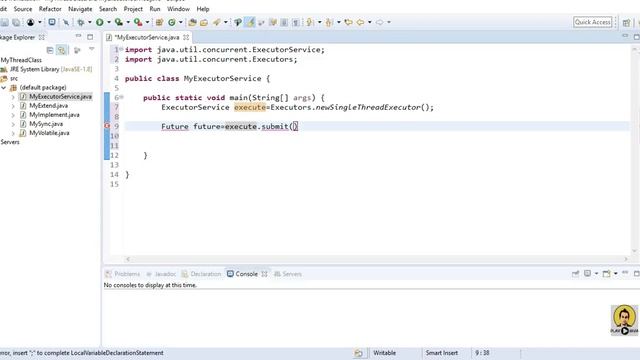Open the Project menu
The height and width of the screenshot is (360, 640).
coord(133,9)
